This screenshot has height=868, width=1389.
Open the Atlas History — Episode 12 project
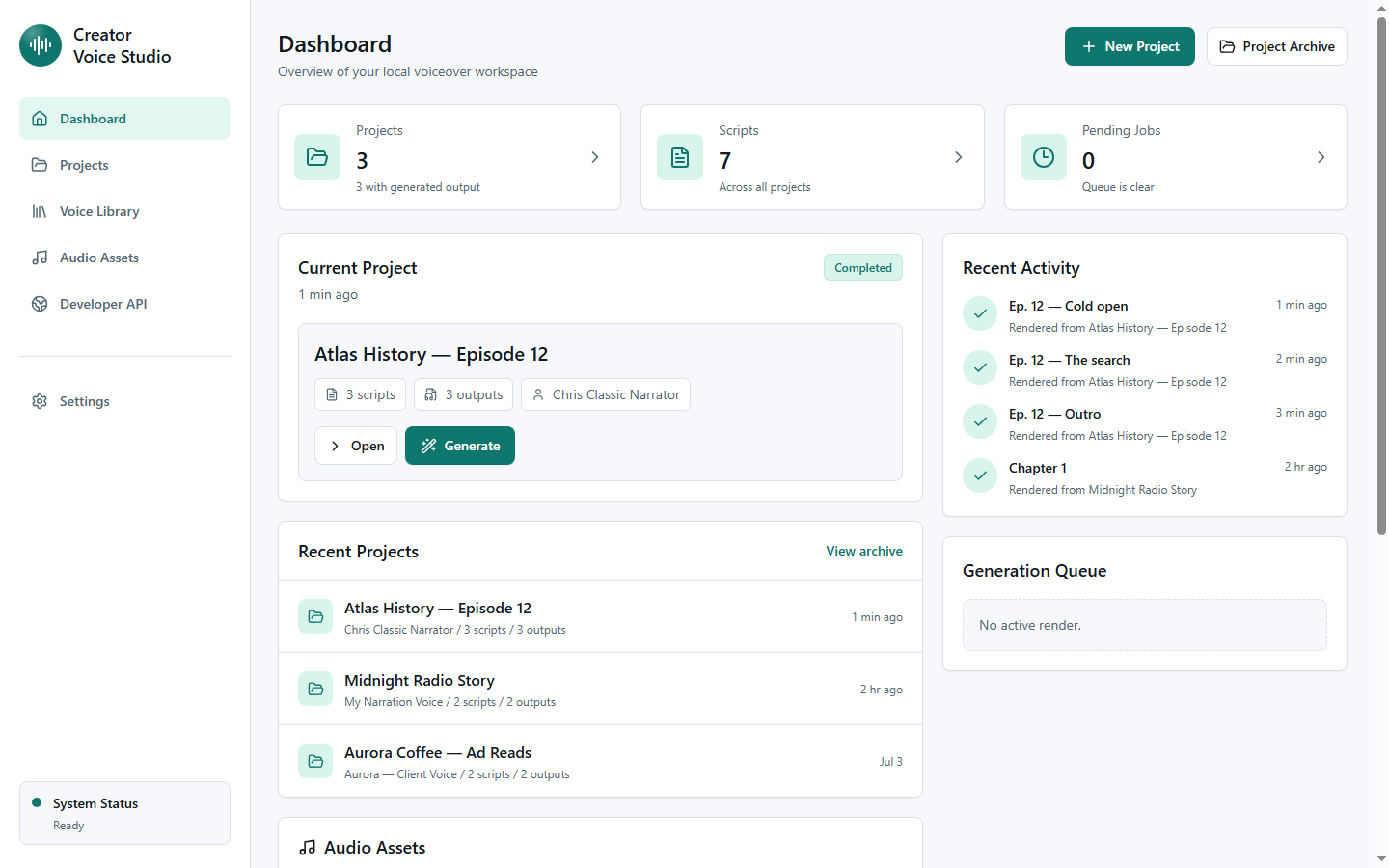(356, 446)
